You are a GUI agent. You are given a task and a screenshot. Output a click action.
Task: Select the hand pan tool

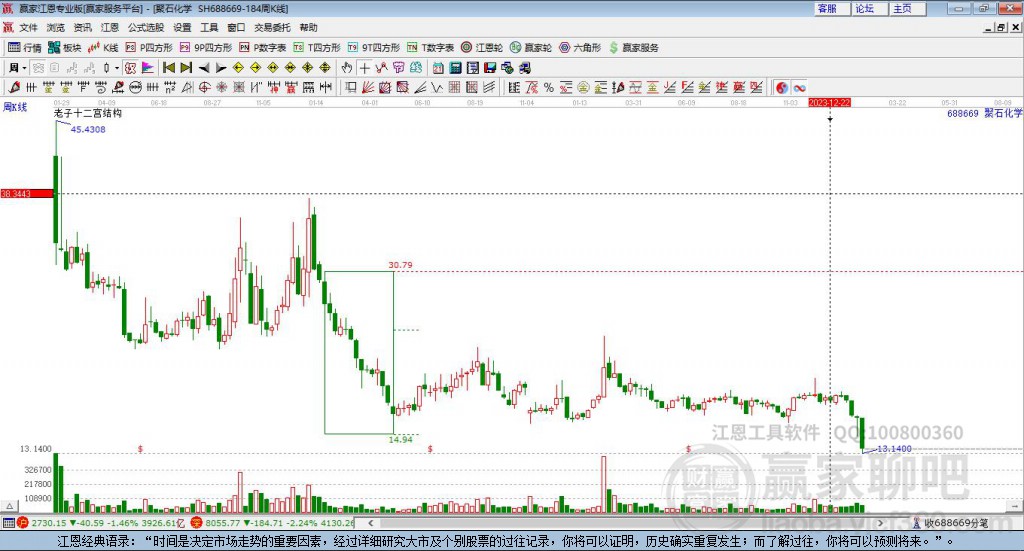pyautogui.click(x=347, y=68)
